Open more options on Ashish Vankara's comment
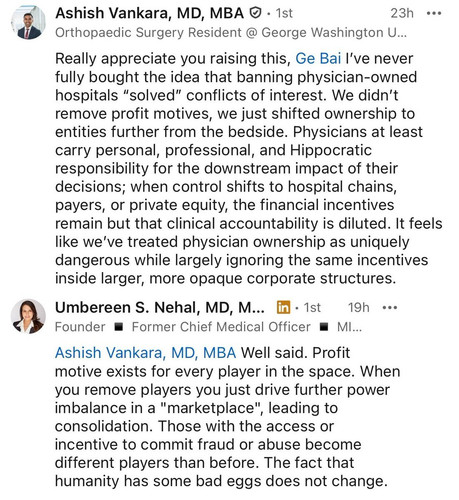The height and width of the screenshot is (500, 459). [434, 14]
